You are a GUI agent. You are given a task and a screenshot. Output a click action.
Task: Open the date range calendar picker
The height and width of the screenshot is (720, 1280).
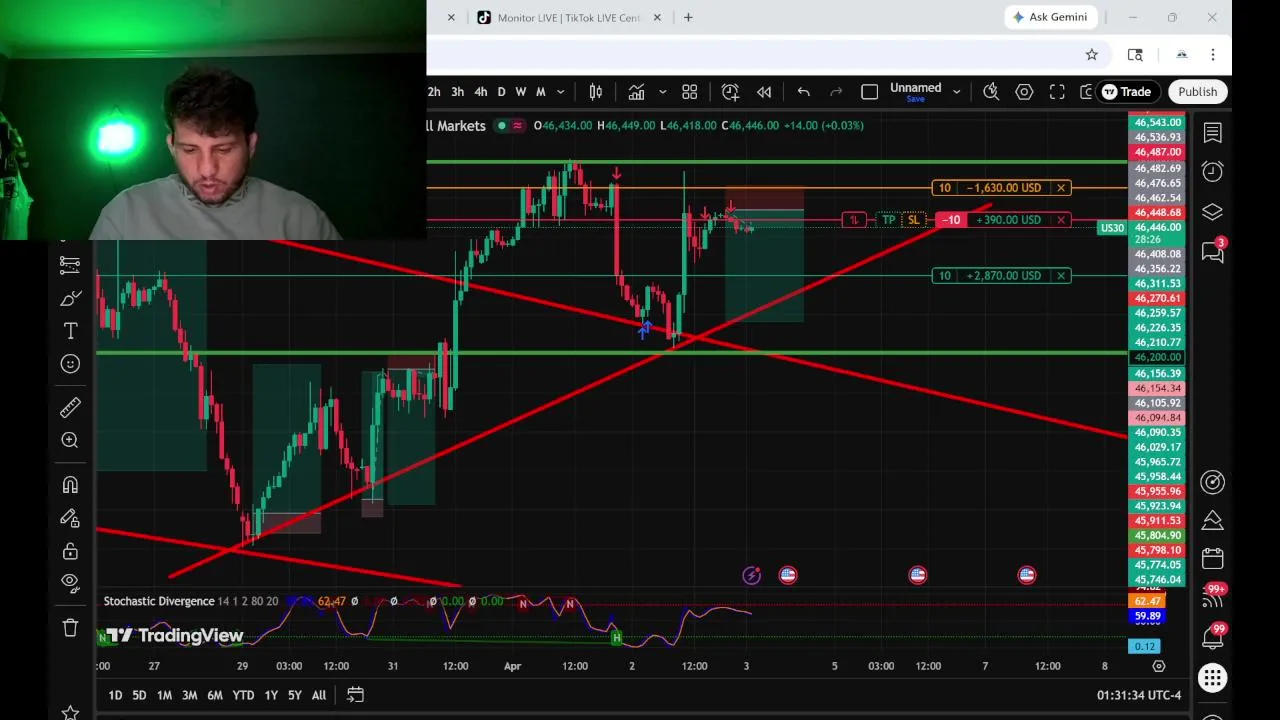point(355,694)
